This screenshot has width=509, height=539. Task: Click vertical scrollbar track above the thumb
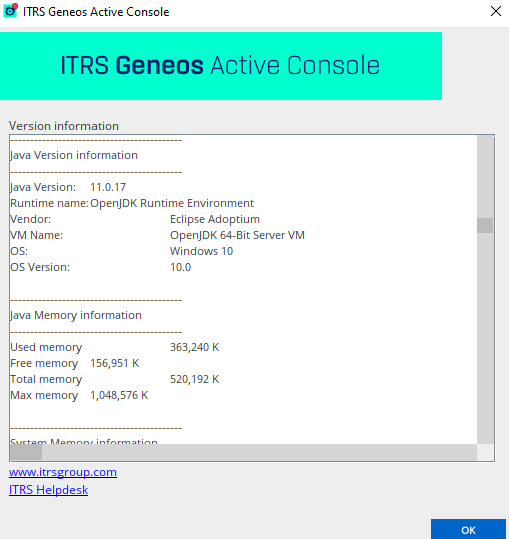[485, 177]
